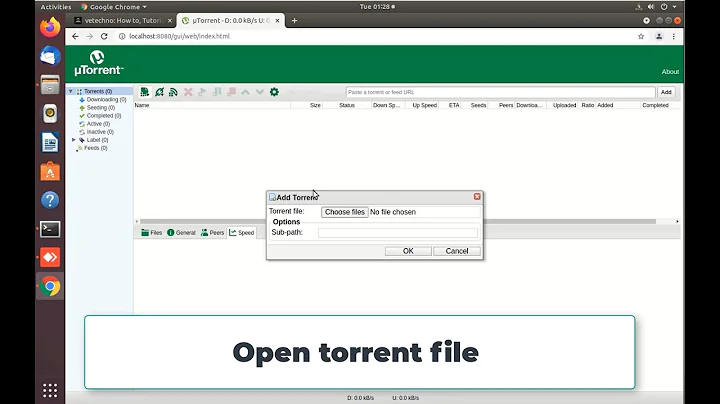
Task: Click the torrent list horizontal scrollbar
Action: pyautogui.click(x=398, y=221)
